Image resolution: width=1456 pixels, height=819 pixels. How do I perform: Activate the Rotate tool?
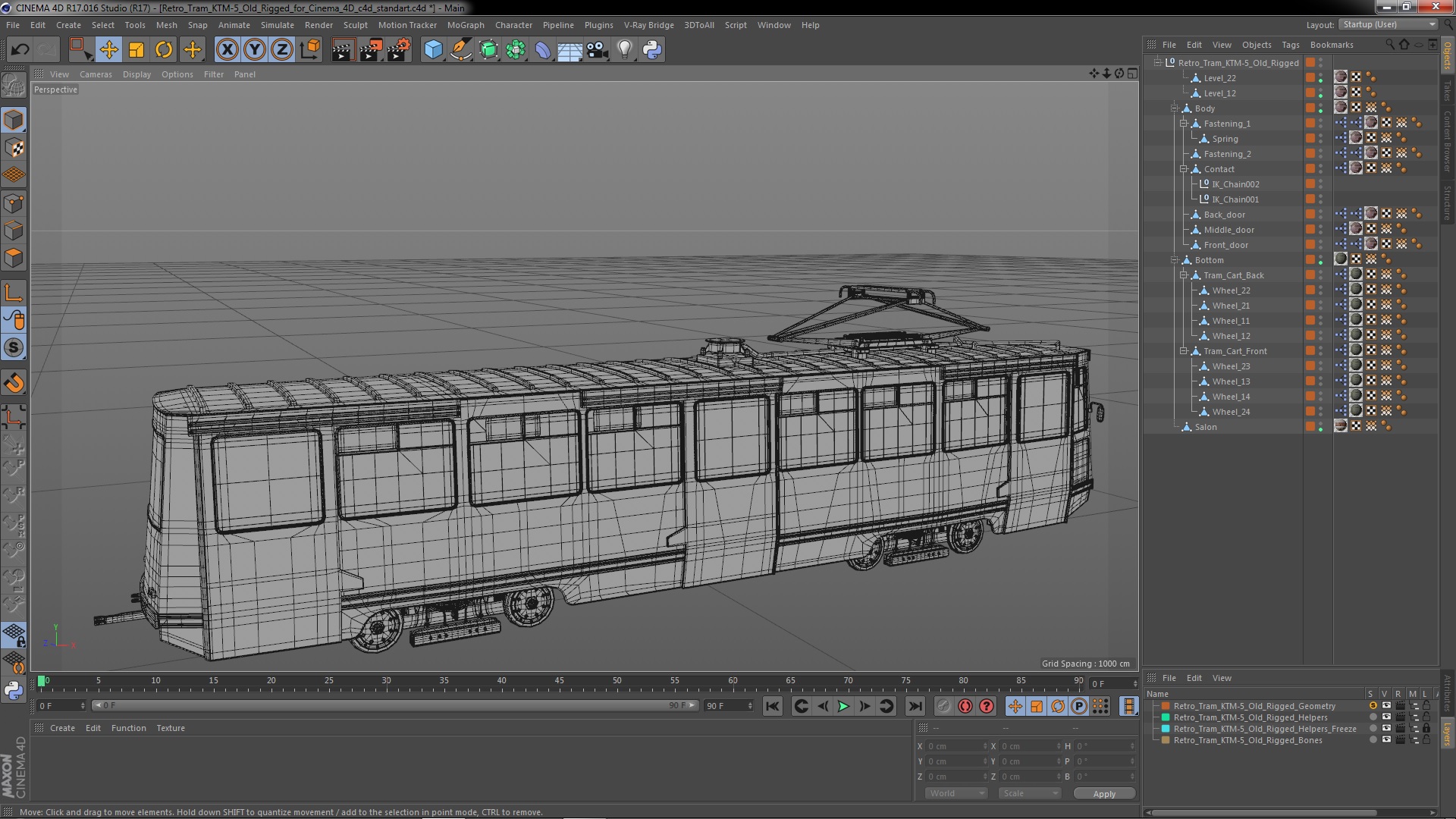pyautogui.click(x=164, y=50)
